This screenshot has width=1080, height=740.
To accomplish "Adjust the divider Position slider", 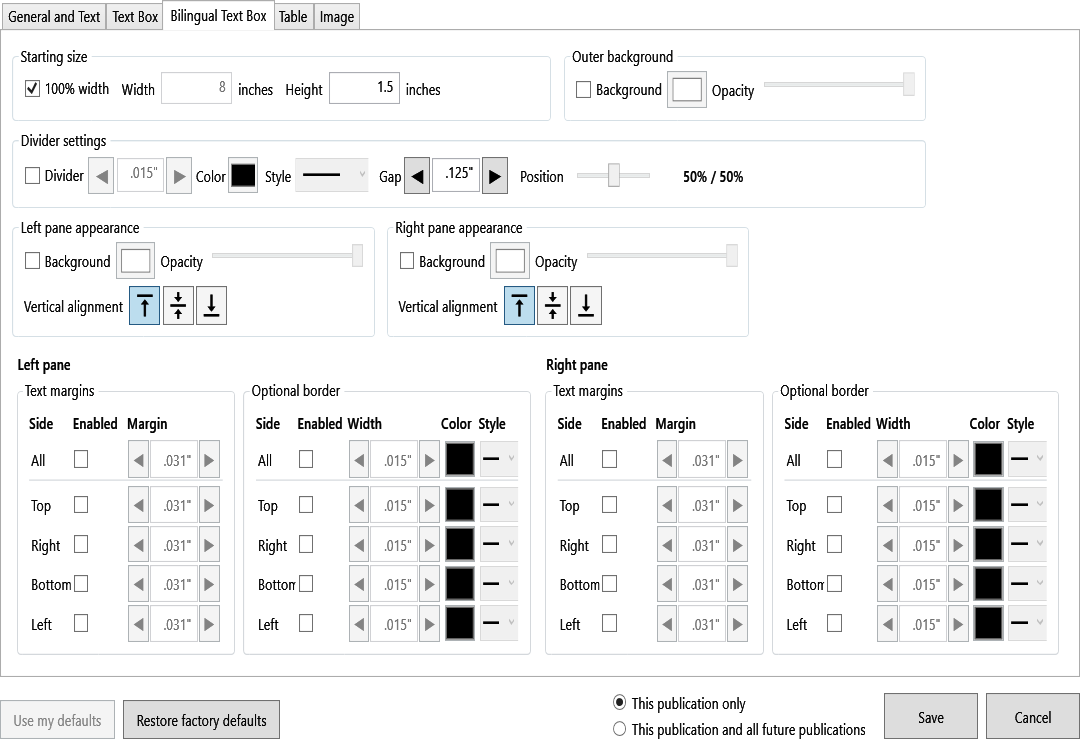I will click(613, 175).
